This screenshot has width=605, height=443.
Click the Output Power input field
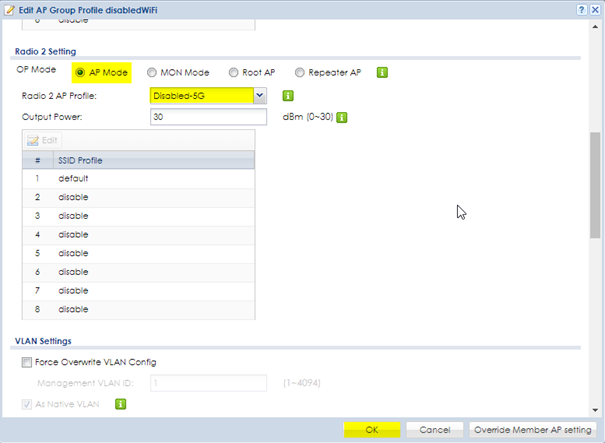(x=207, y=117)
